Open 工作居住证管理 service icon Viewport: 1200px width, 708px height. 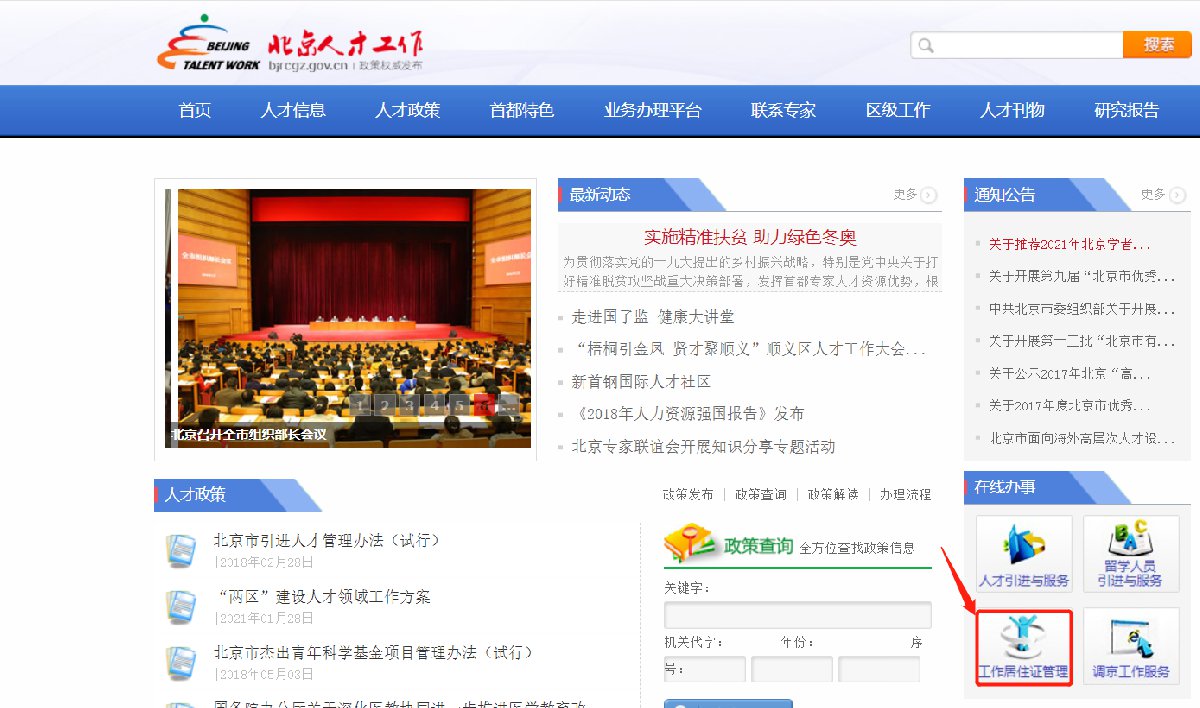[1024, 646]
